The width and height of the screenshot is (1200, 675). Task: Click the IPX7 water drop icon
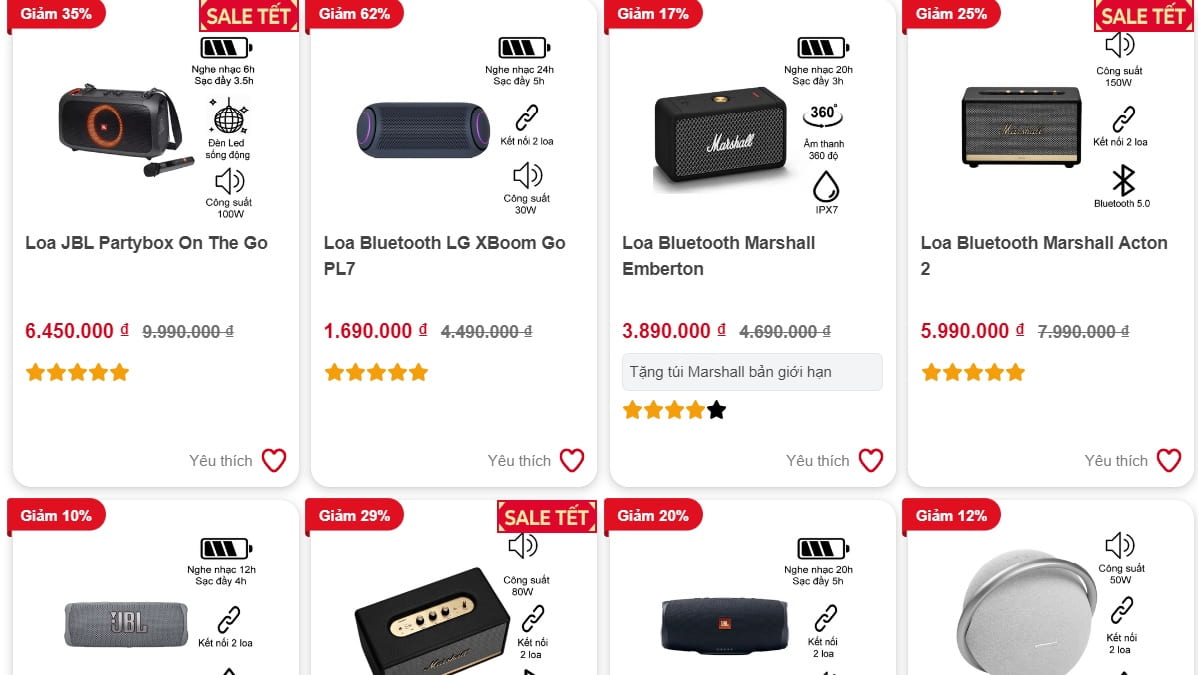tap(826, 187)
